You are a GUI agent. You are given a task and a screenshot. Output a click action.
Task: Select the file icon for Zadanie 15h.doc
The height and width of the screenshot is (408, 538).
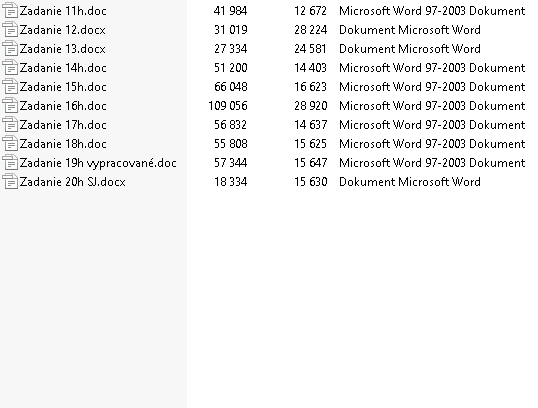(x=10, y=87)
